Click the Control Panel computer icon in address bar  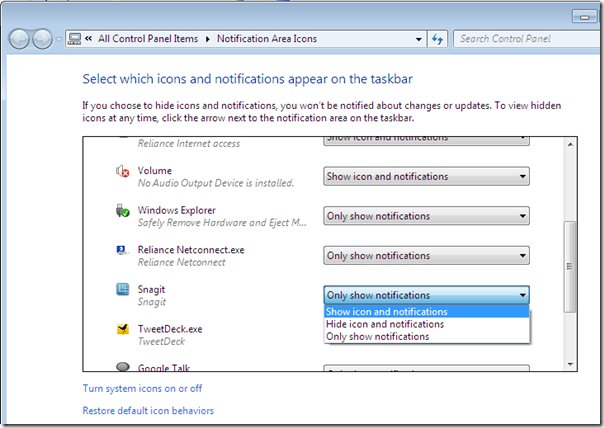[74, 39]
